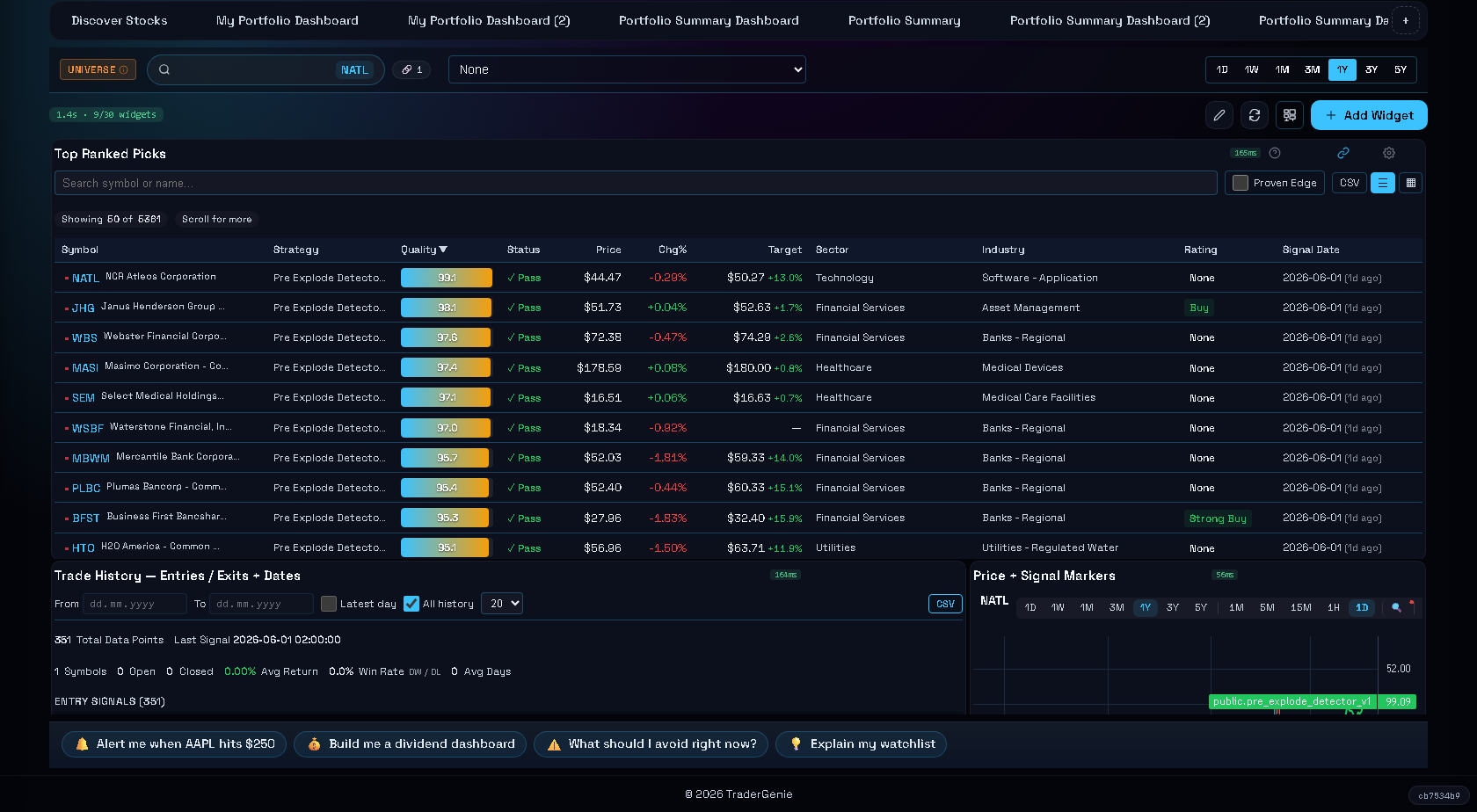1477x812 pixels.
Task: Select the 1D global timeframe
Action: click(1222, 69)
